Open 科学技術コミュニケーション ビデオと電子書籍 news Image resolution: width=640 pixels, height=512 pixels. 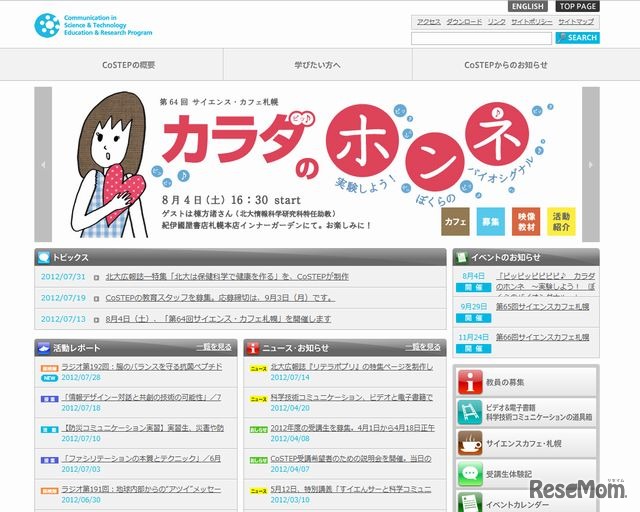(352, 397)
